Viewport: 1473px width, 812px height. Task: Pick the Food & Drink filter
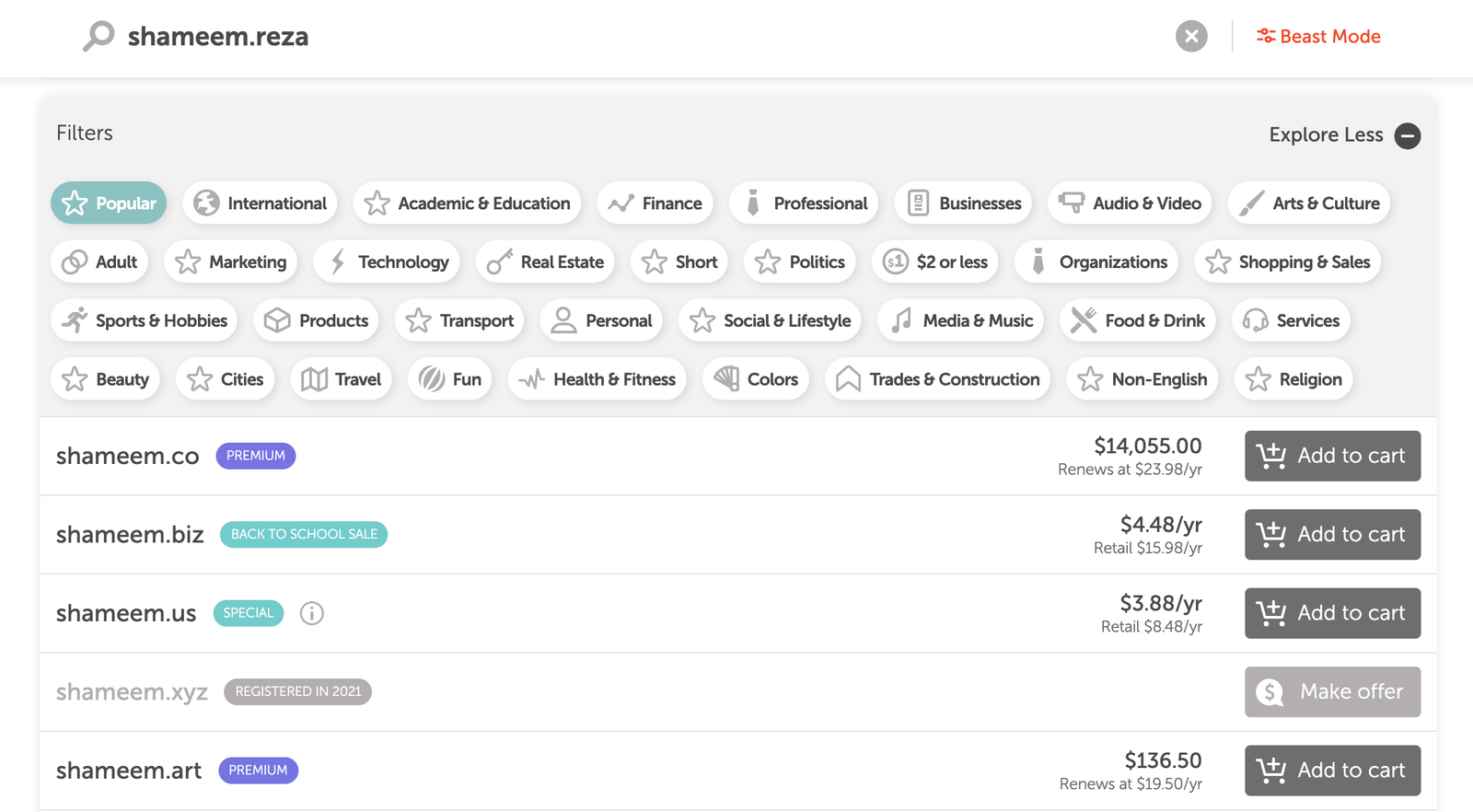tap(1138, 320)
